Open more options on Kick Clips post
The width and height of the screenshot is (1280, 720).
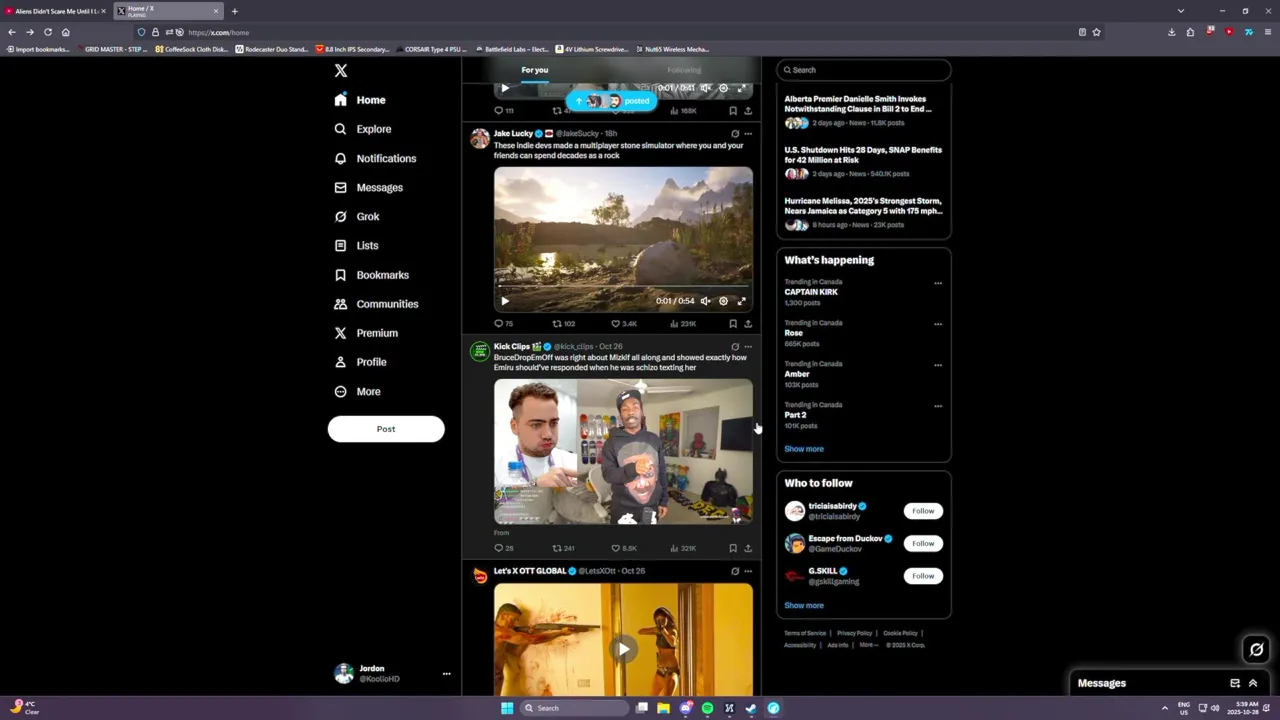(748, 347)
